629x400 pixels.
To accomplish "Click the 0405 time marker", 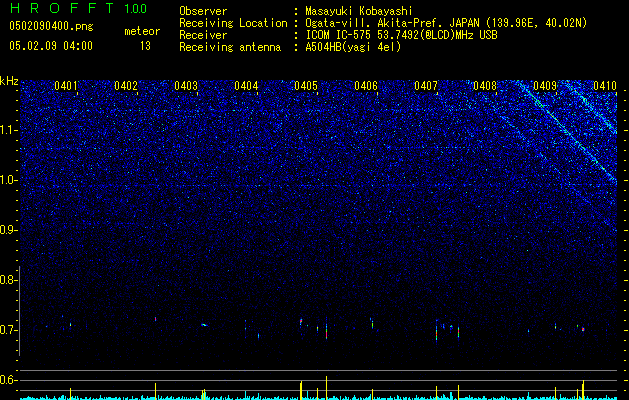I will pyautogui.click(x=306, y=86).
